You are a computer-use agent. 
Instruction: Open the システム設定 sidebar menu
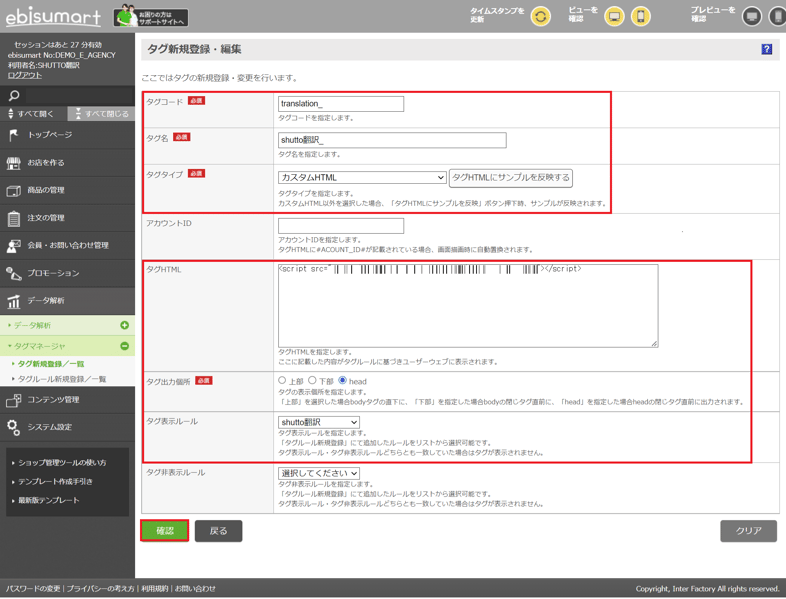[67, 427]
